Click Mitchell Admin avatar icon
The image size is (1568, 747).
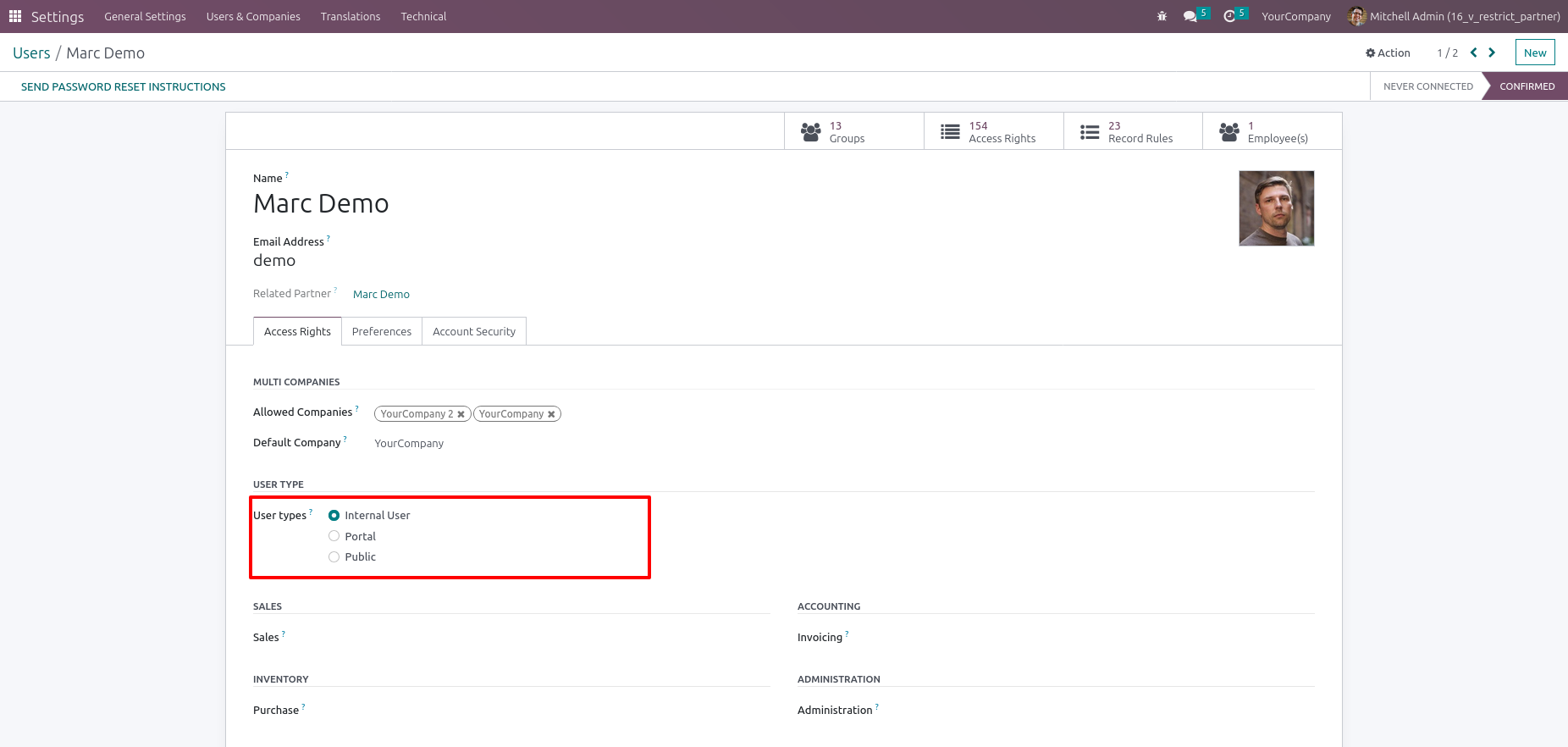(1356, 16)
